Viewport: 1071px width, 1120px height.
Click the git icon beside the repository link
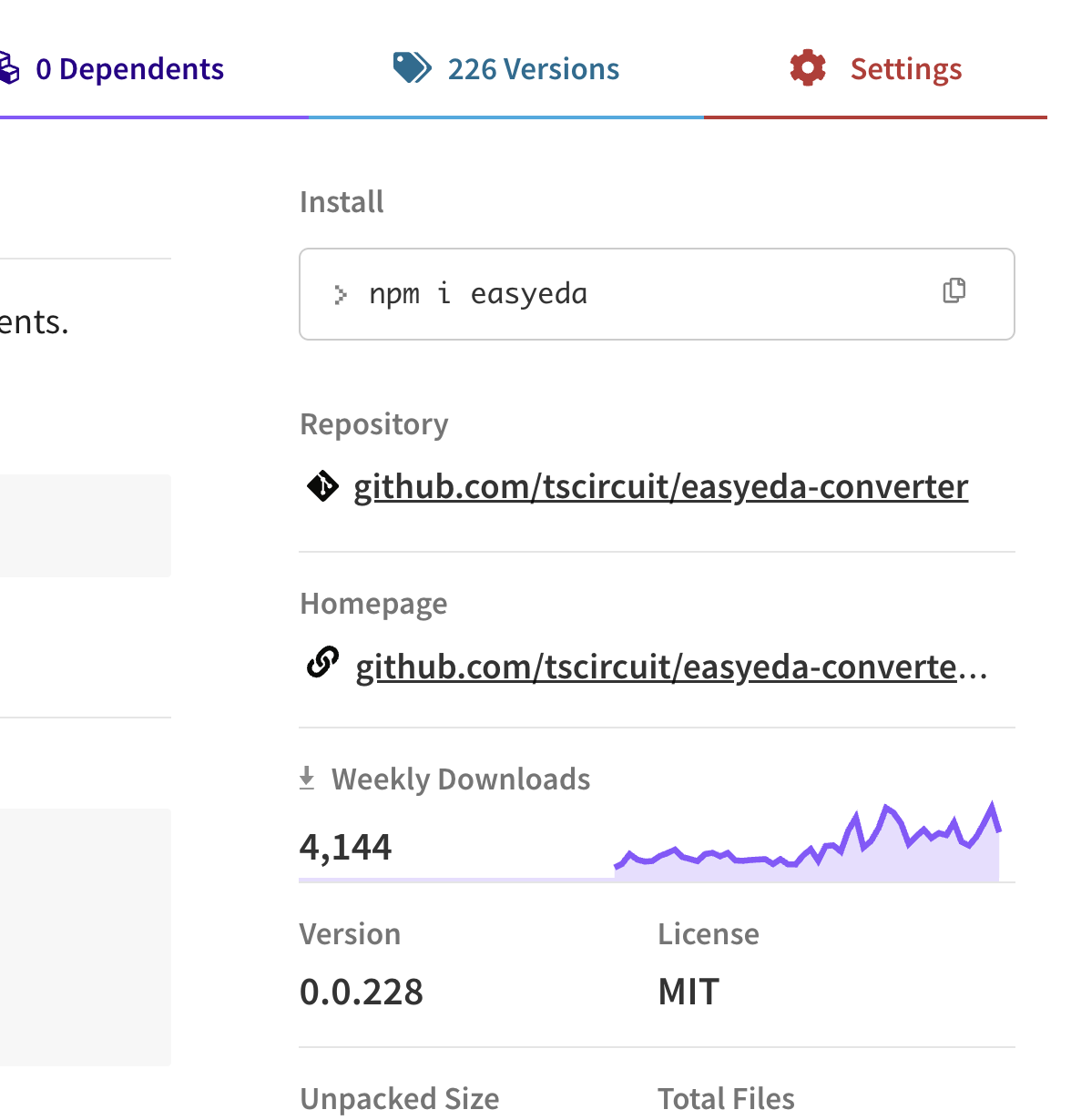[322, 487]
